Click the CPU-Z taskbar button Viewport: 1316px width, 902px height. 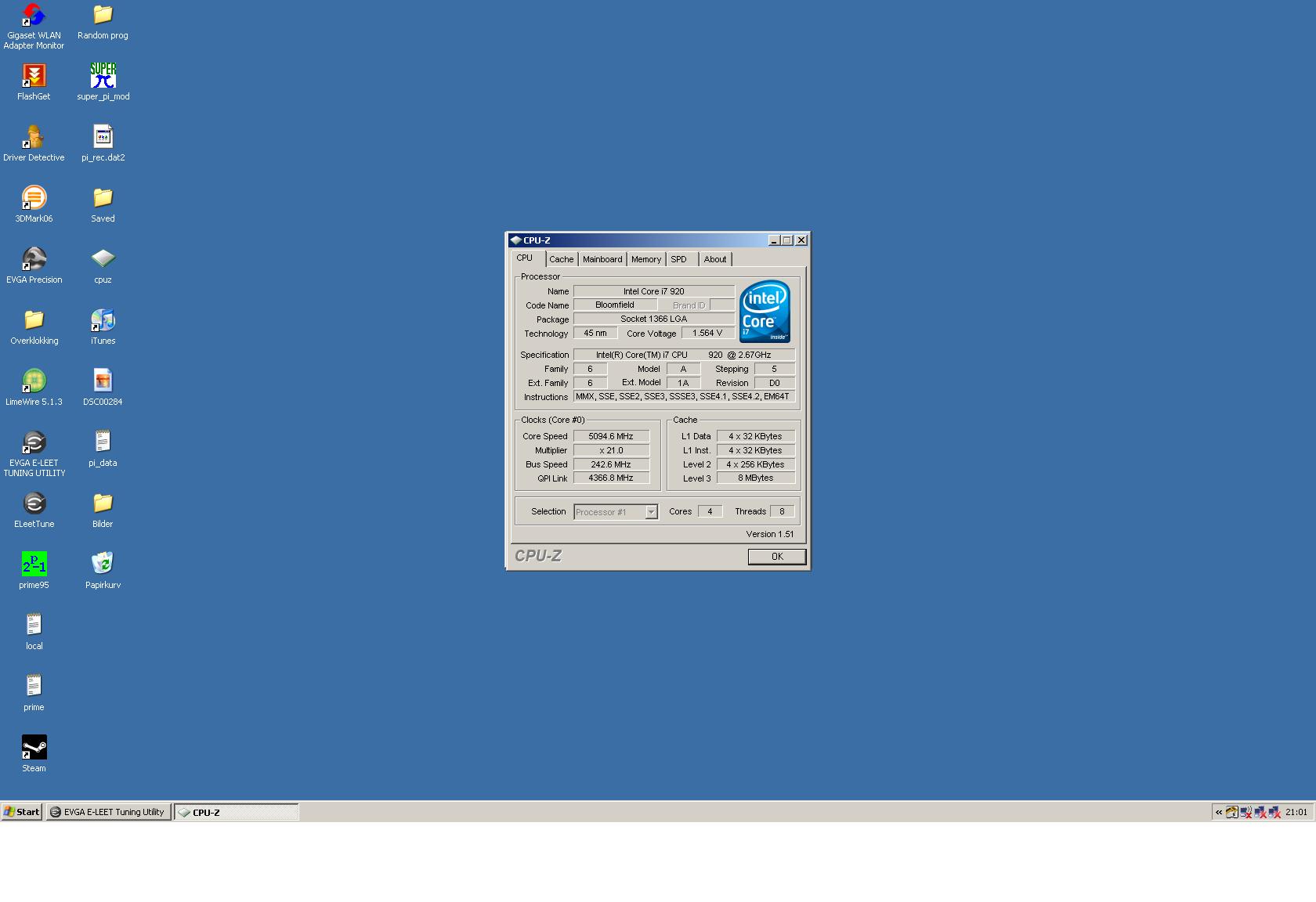[x=236, y=812]
